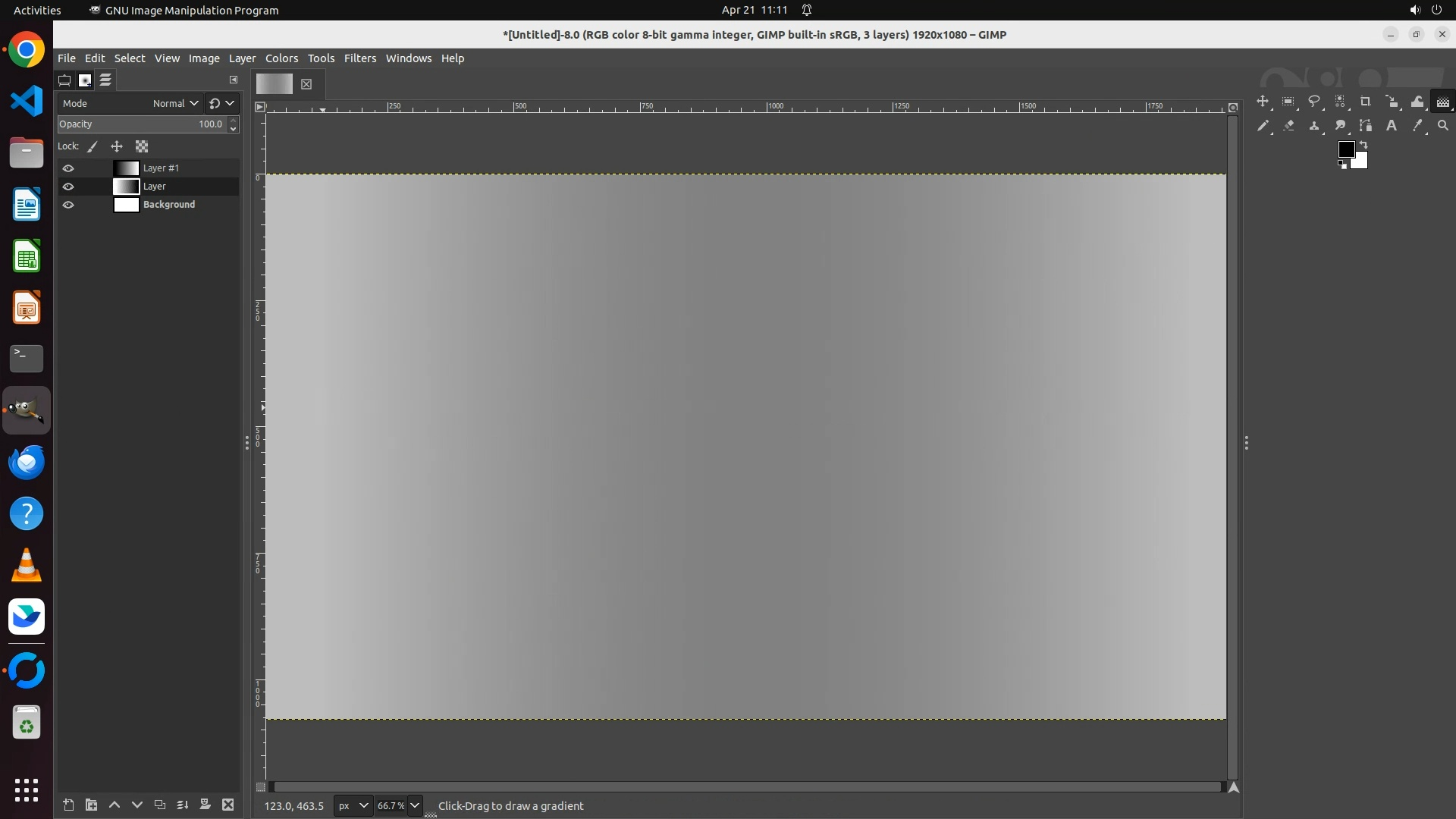Select the Clone stamp tool

point(1314,126)
